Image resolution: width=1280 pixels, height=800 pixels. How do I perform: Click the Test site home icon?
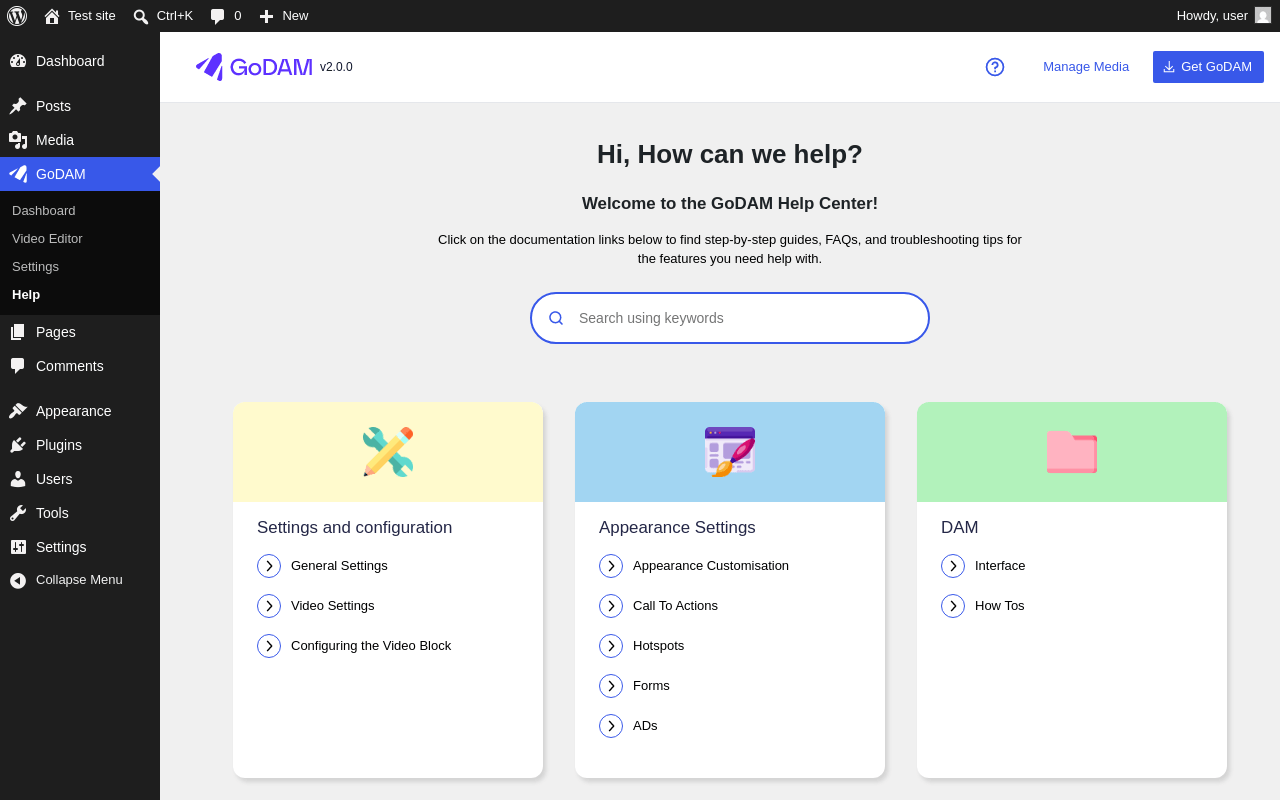pyautogui.click(x=52, y=16)
